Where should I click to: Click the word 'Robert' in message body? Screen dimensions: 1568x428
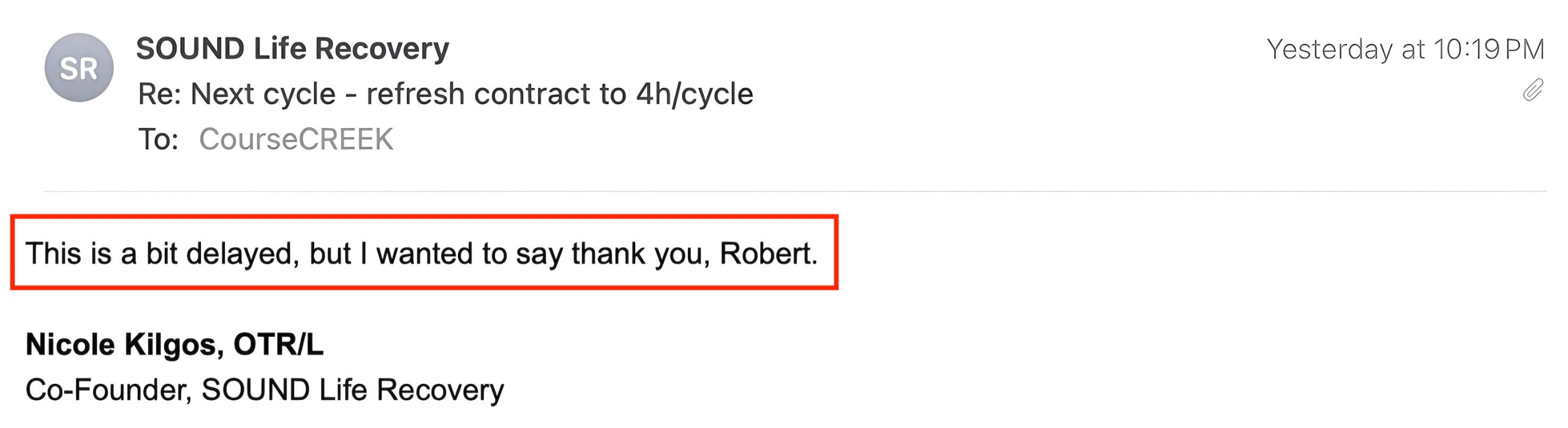click(x=766, y=253)
